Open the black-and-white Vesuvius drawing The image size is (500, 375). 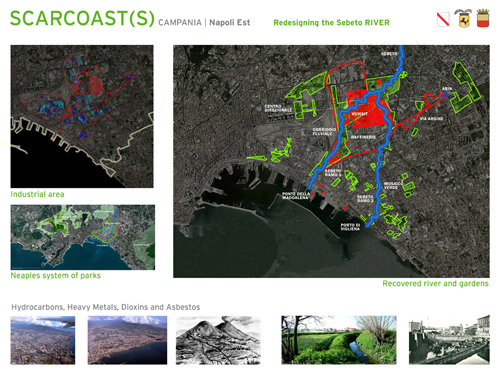pyautogui.click(x=218, y=340)
